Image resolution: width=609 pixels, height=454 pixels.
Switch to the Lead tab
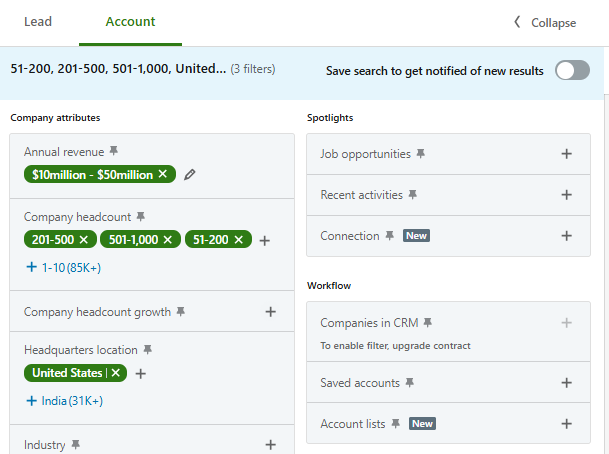[x=38, y=22]
